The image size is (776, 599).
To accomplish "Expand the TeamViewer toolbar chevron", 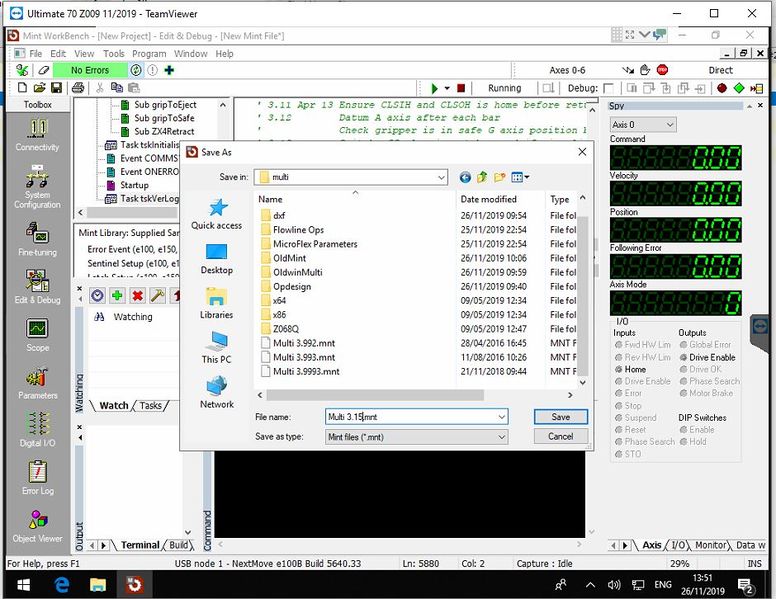I will [x=644, y=34].
